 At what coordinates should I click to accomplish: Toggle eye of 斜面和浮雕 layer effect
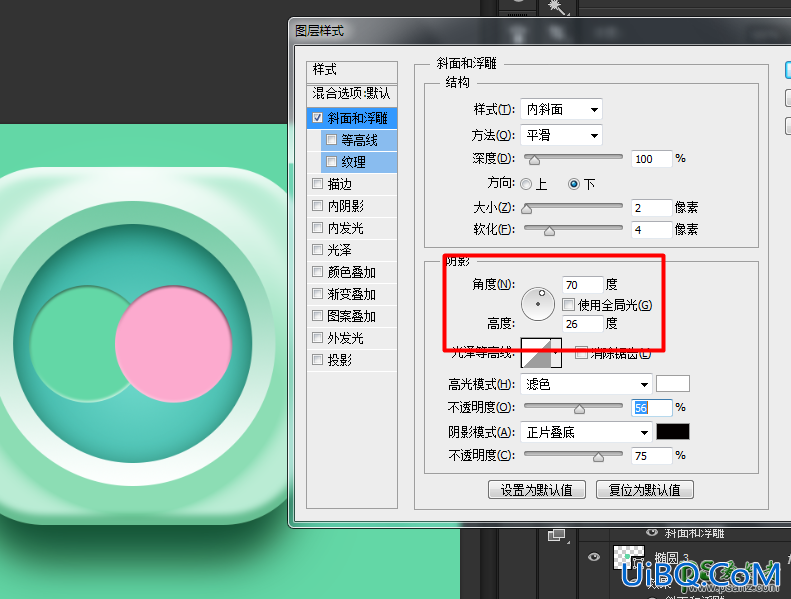click(652, 532)
